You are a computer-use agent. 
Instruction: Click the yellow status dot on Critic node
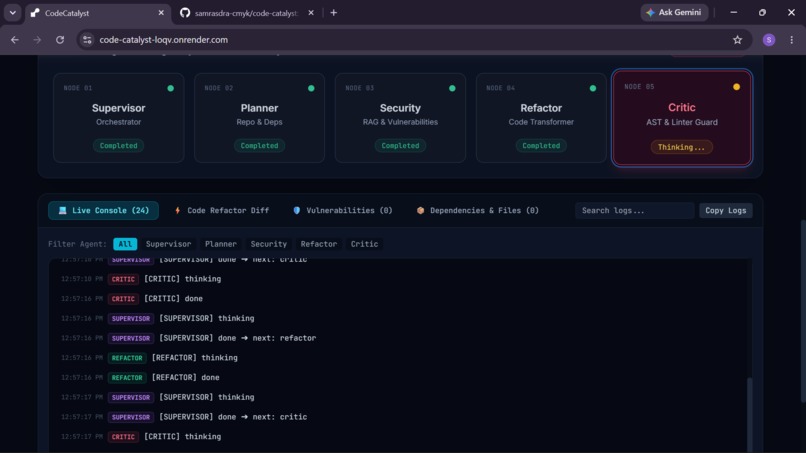737,87
